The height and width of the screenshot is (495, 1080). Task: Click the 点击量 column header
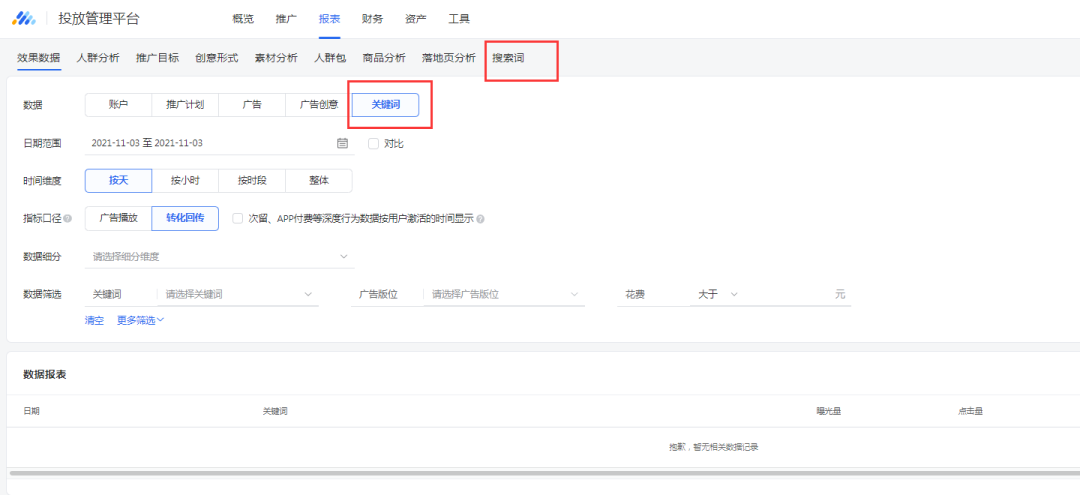(970, 411)
